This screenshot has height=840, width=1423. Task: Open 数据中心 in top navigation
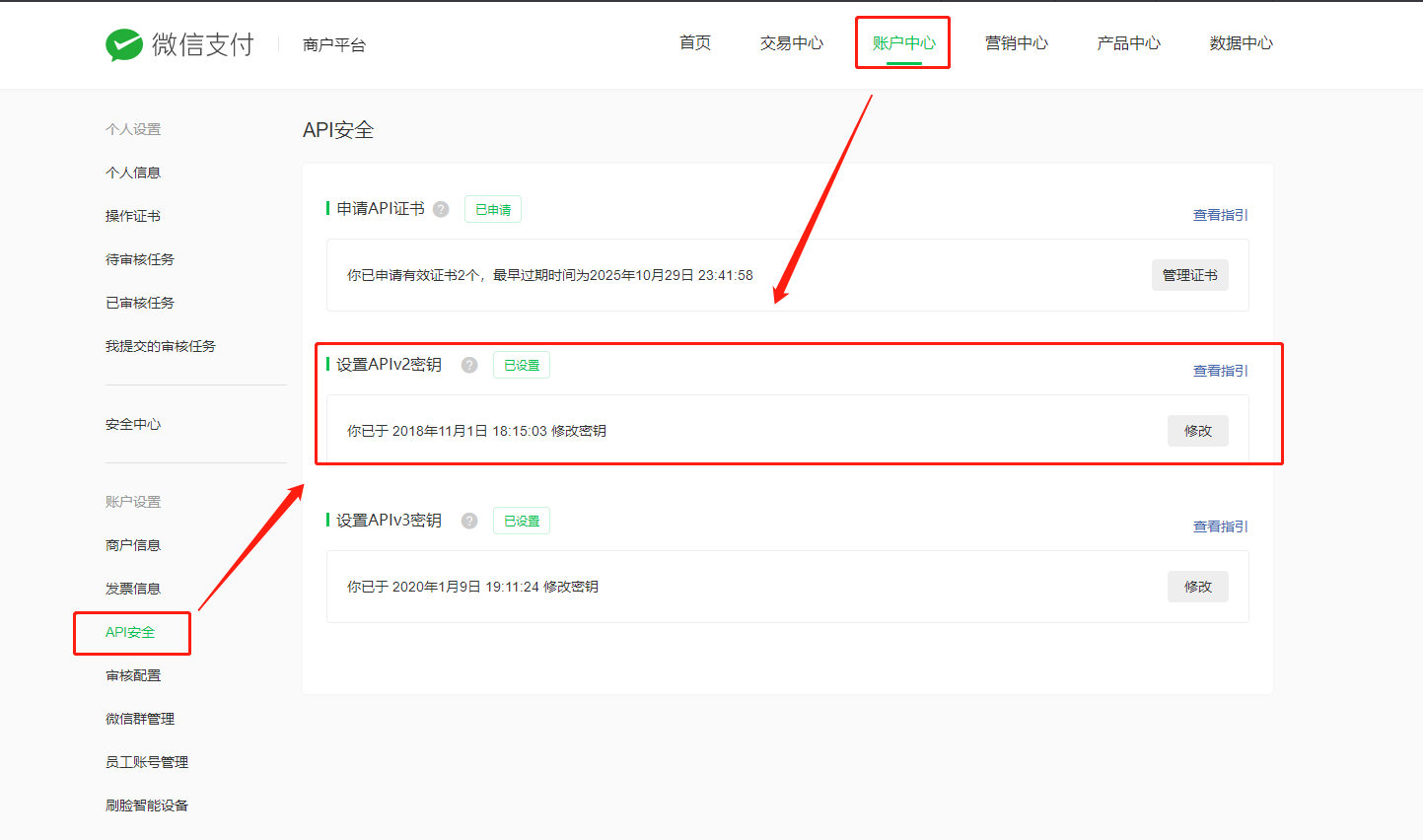1241,43
